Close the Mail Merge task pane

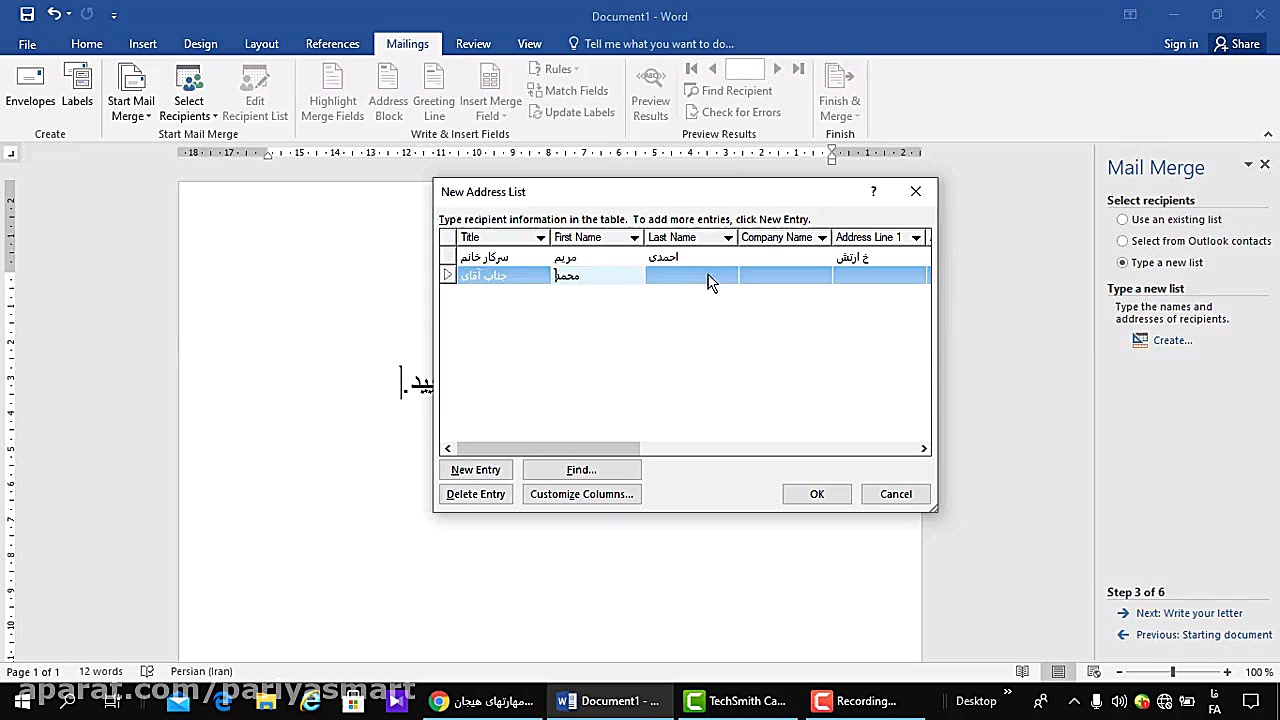pos(1265,165)
